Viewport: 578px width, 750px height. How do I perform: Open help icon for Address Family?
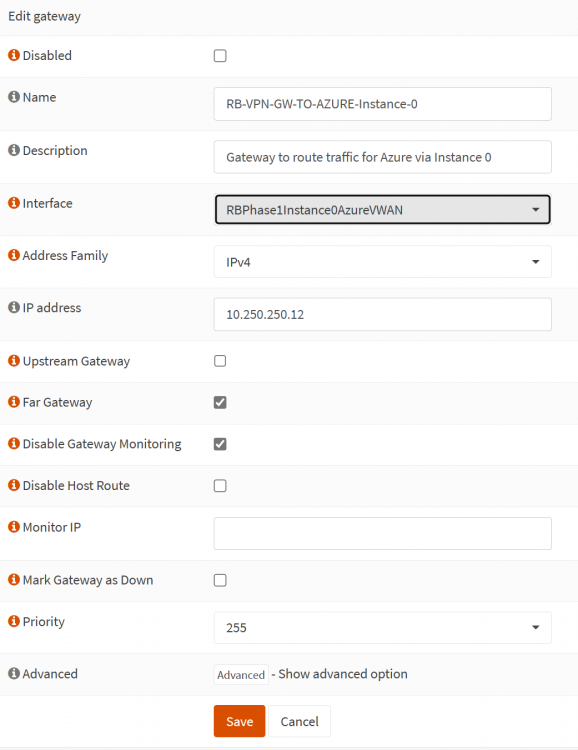coord(14,255)
